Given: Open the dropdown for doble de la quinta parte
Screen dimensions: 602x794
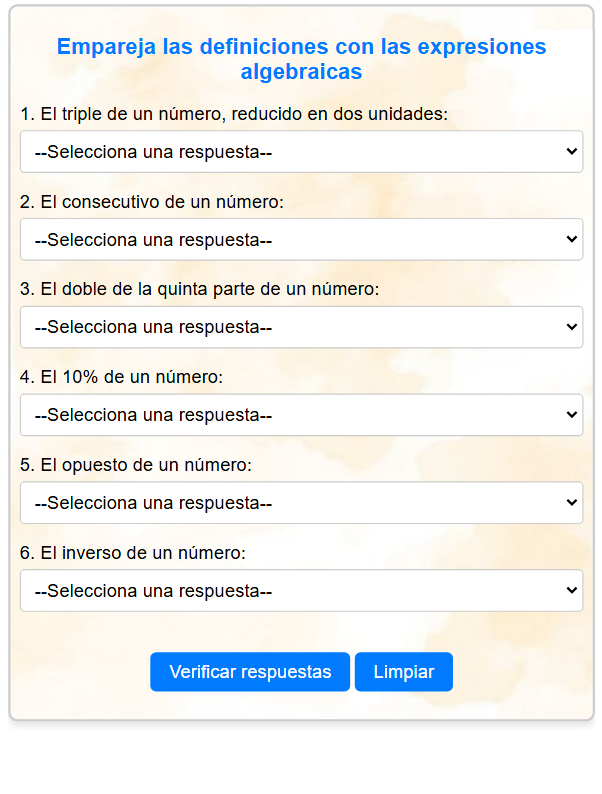Looking at the screenshot, I should point(301,327).
